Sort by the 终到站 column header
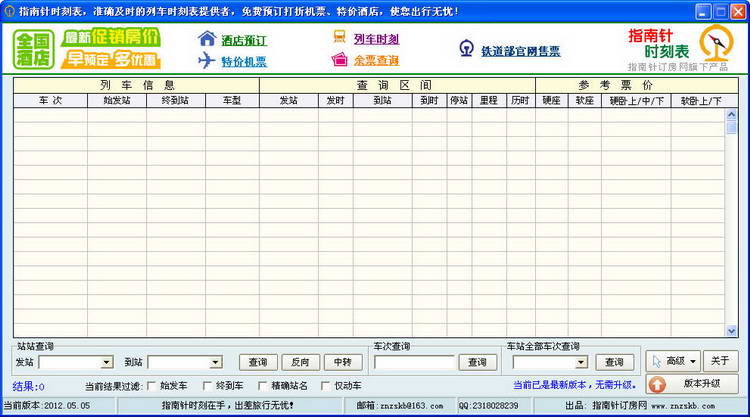The height and width of the screenshot is (417, 750). point(176,100)
